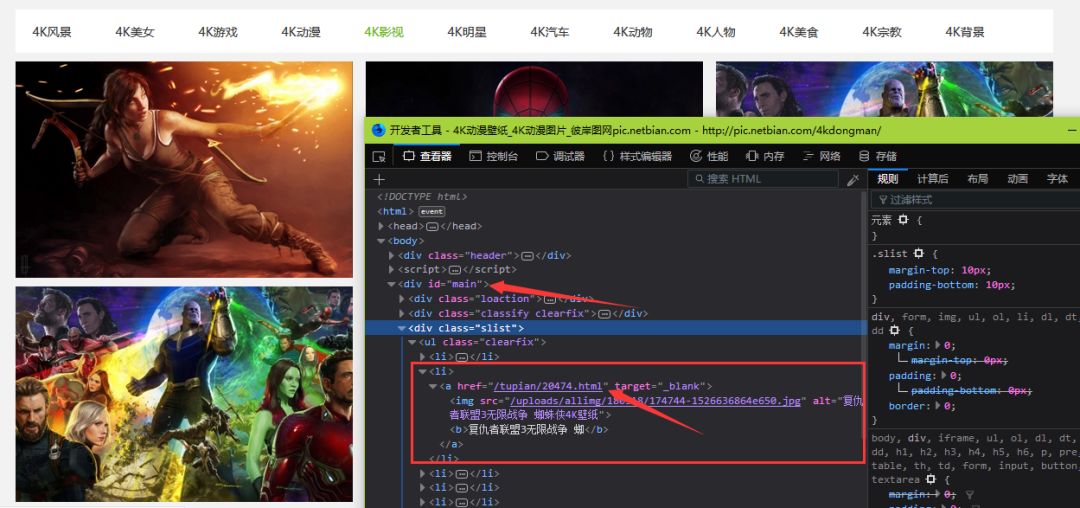The height and width of the screenshot is (508, 1080).
Task: Open the 4K动漫 category link
Action: [301, 32]
